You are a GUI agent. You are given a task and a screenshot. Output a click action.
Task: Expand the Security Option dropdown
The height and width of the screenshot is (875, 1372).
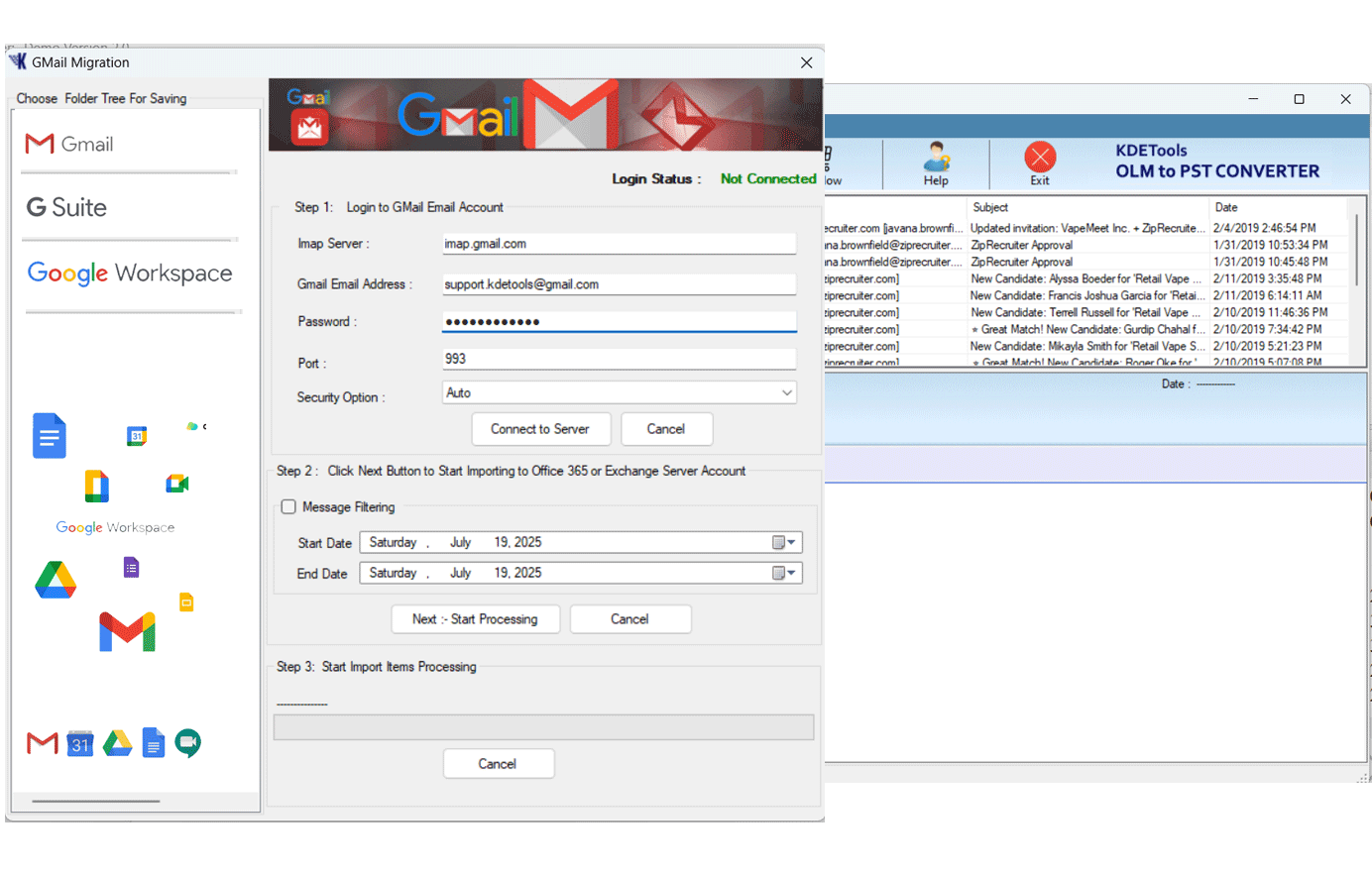click(x=786, y=393)
